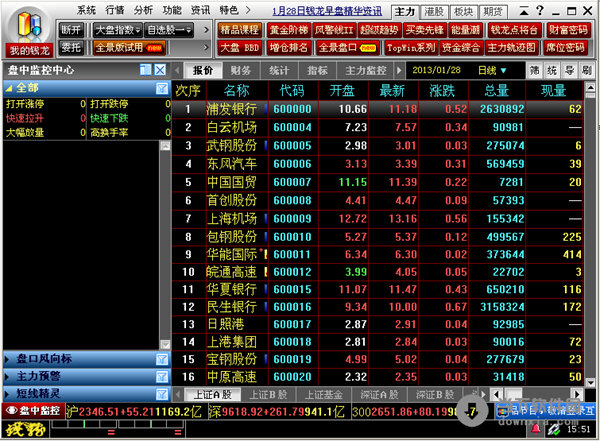Switch to the 指标 tab

click(317, 70)
